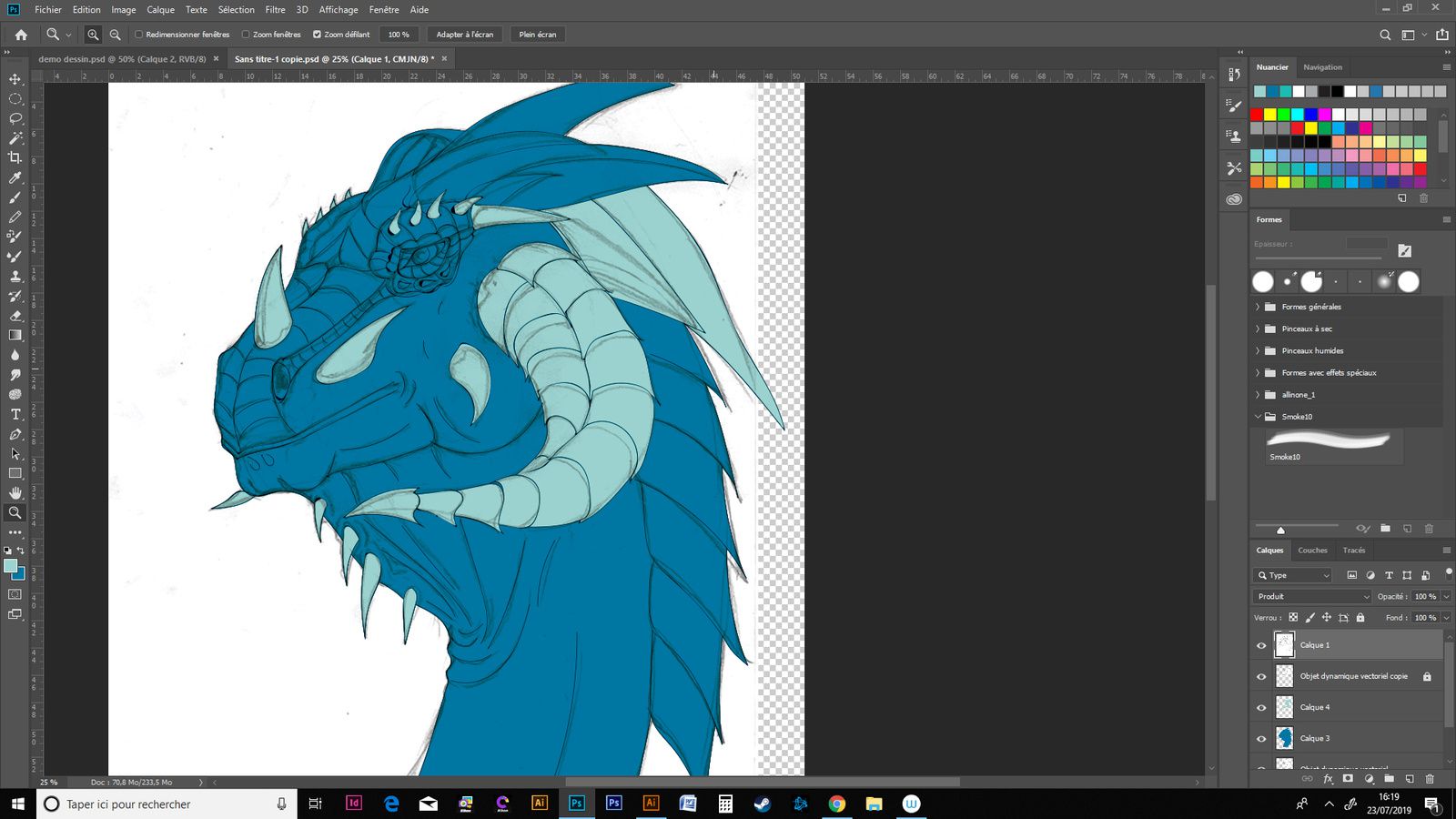Enable Redimensionner fenêtres checkbox
The height and width of the screenshot is (819, 1456).
[x=139, y=35]
